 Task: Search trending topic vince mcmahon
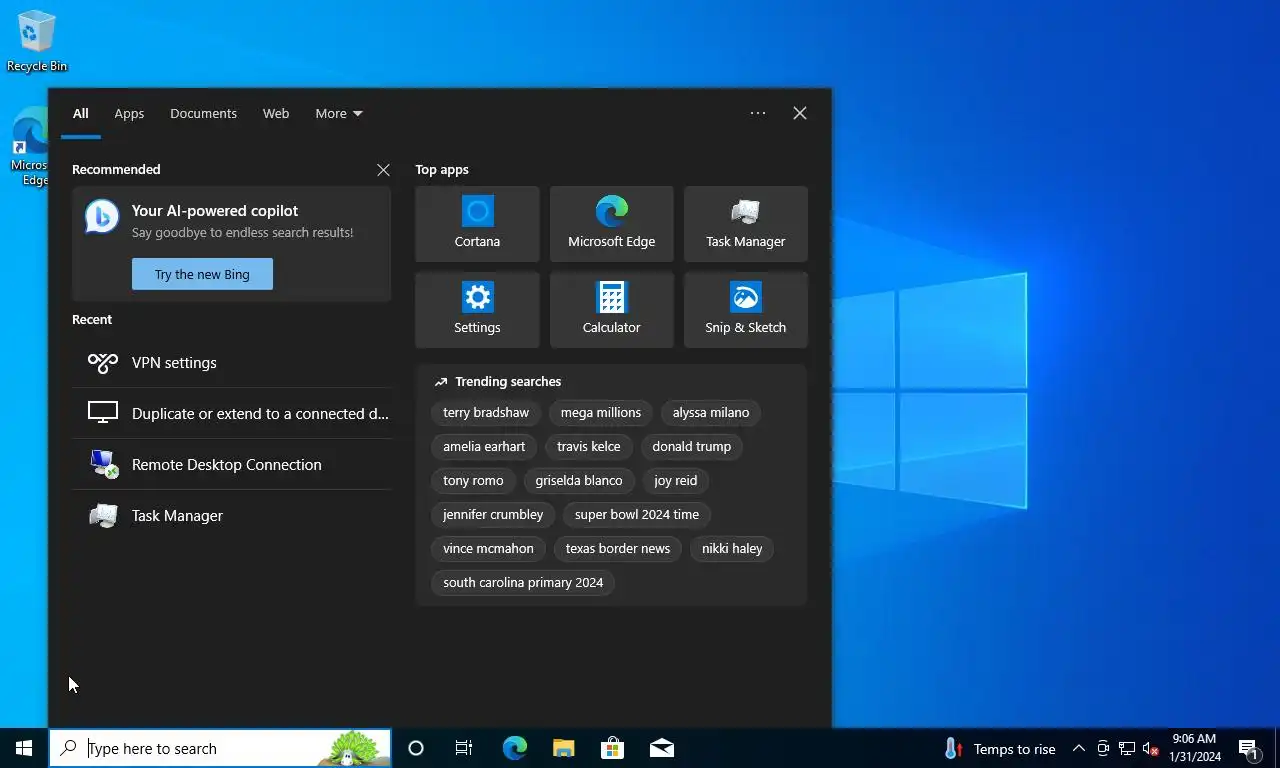pos(488,549)
